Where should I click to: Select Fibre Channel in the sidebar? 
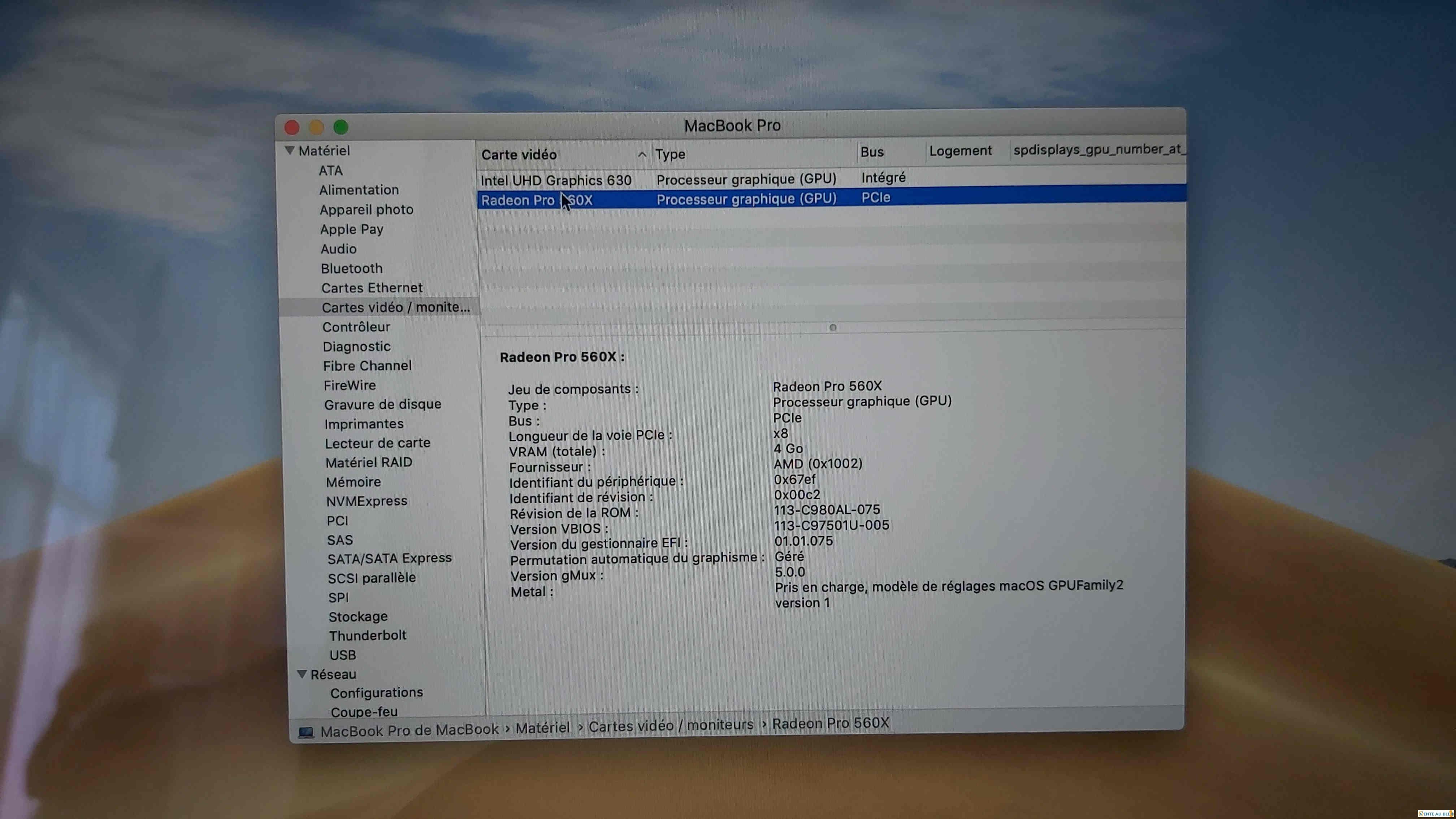point(367,366)
